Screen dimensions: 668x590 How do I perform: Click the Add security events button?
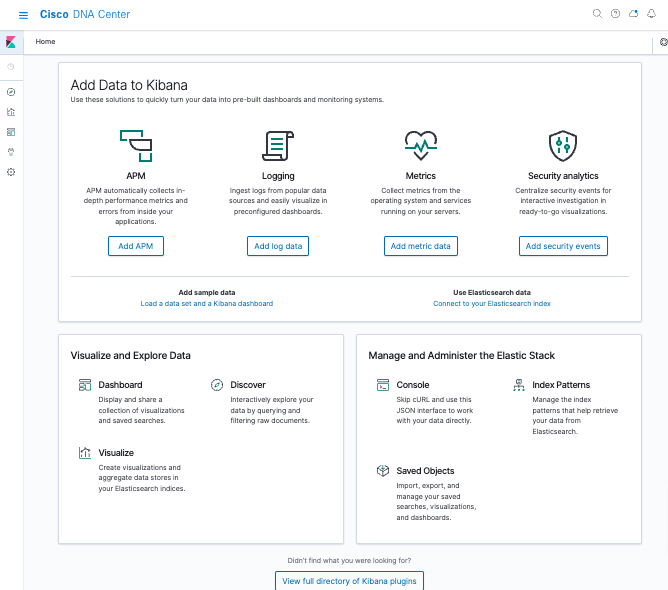[563, 246]
